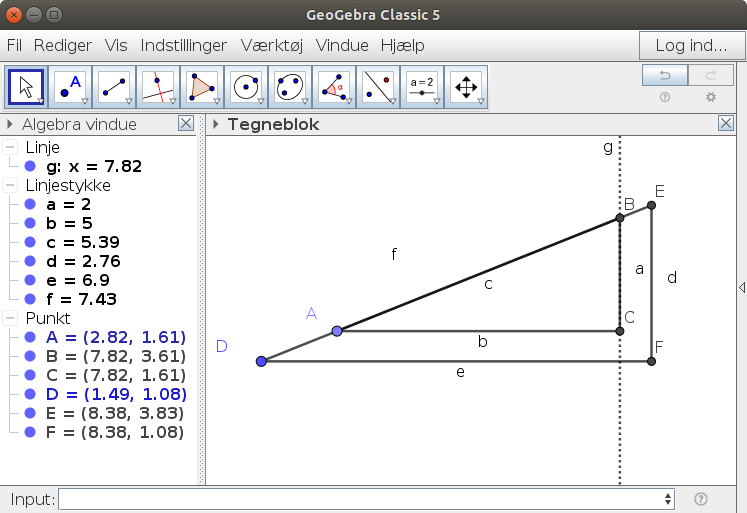Collapse the Linje group
The width and height of the screenshot is (747, 513).
pos(10,147)
